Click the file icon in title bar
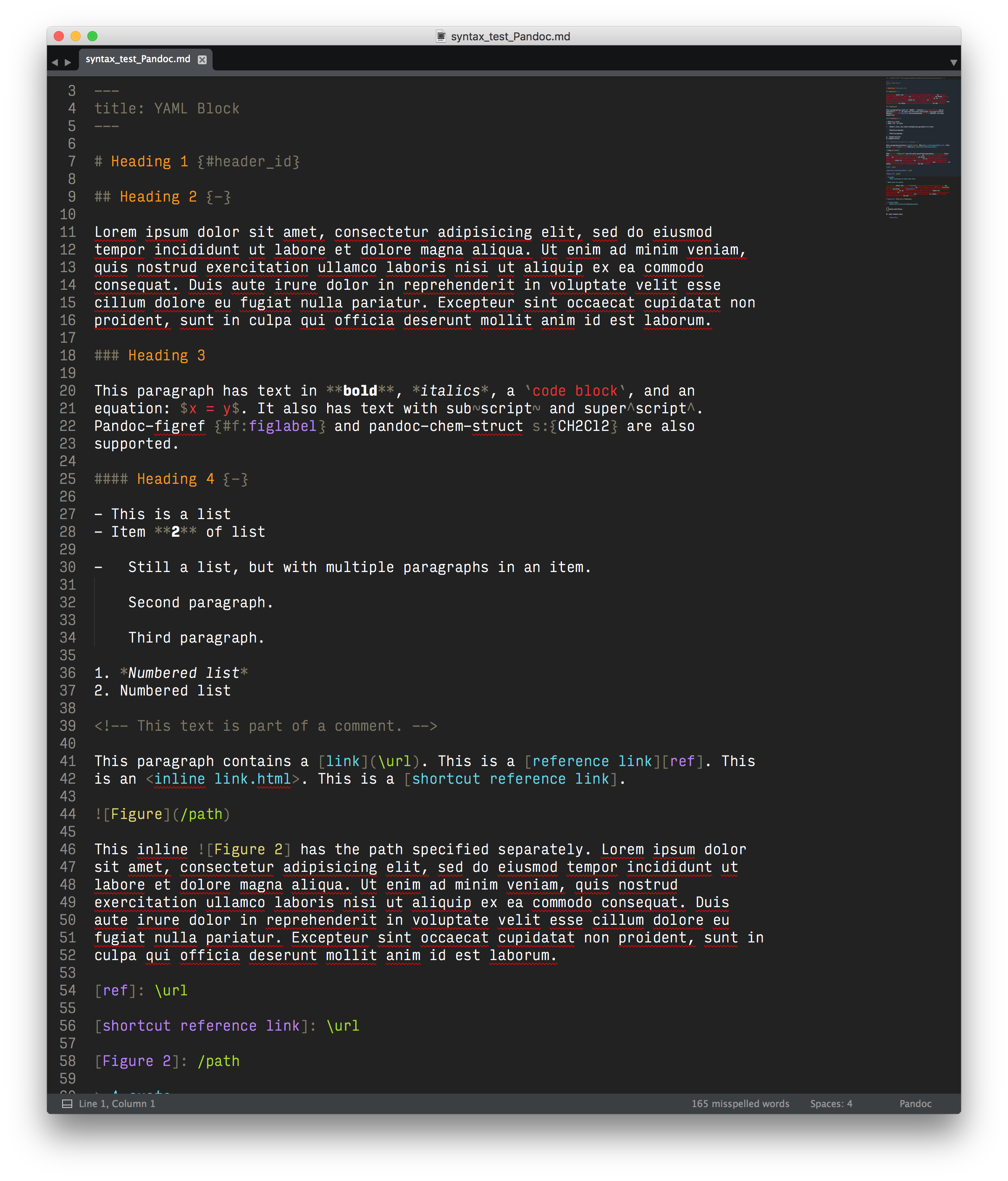Viewport: 1008px width, 1181px height. [x=441, y=37]
